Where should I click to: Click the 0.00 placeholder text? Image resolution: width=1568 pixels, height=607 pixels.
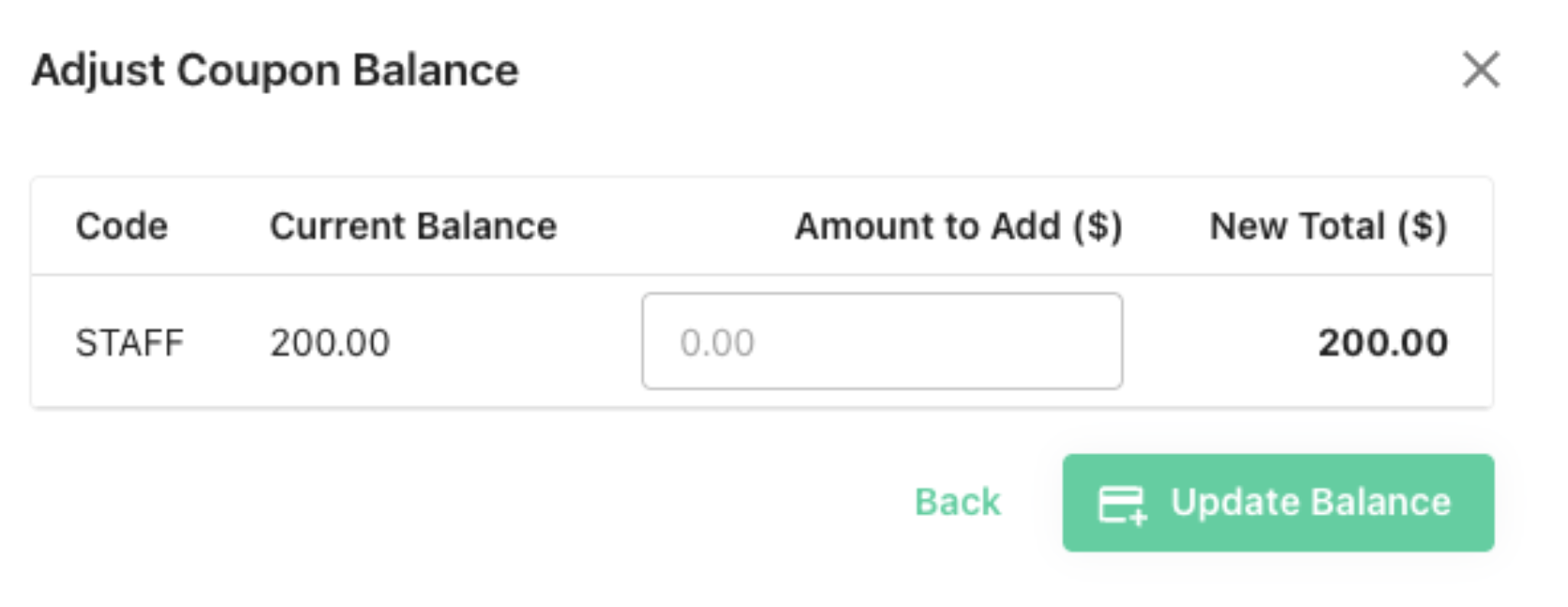click(717, 343)
